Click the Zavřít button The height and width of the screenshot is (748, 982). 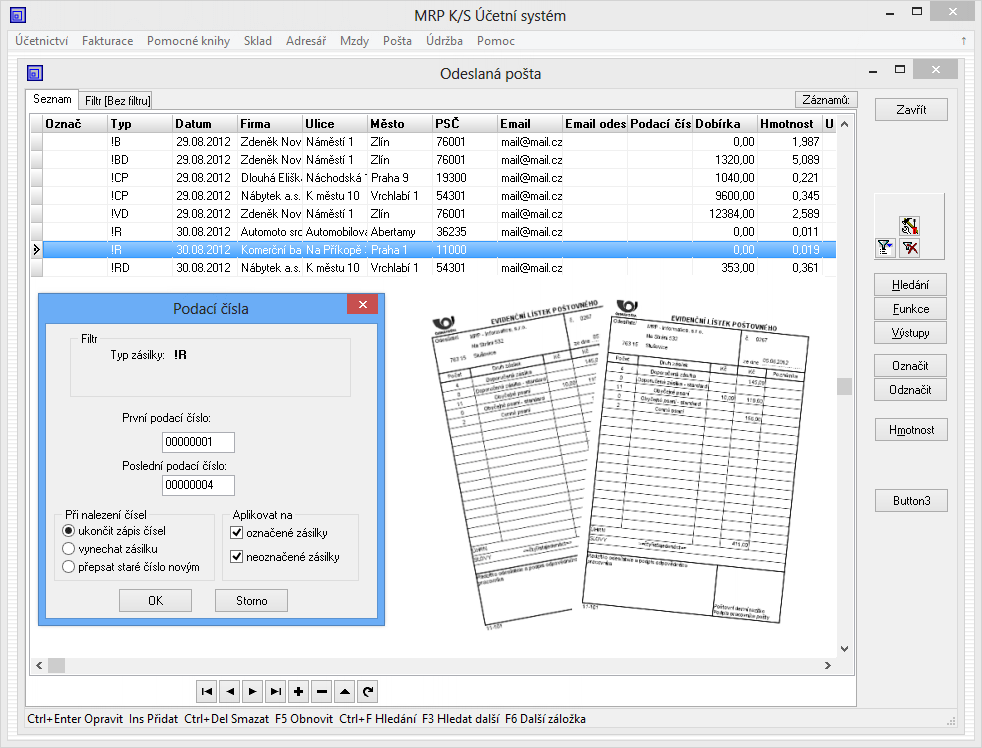coord(911,110)
